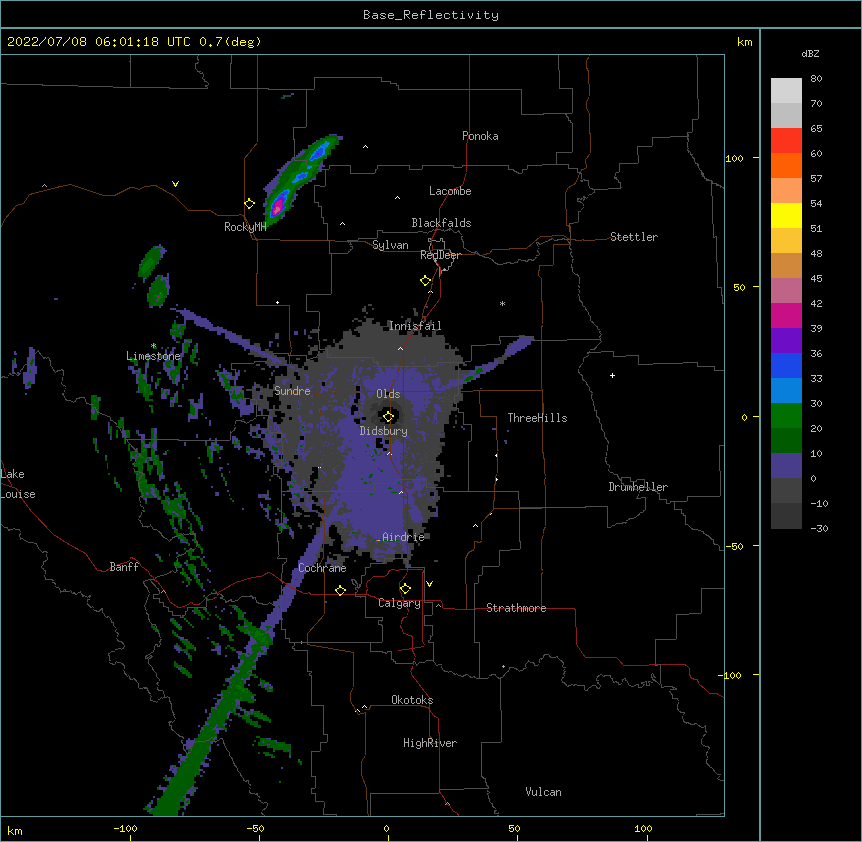This screenshot has width=862, height=842.
Task: Click the Vulcan city label
Action: pos(543,792)
